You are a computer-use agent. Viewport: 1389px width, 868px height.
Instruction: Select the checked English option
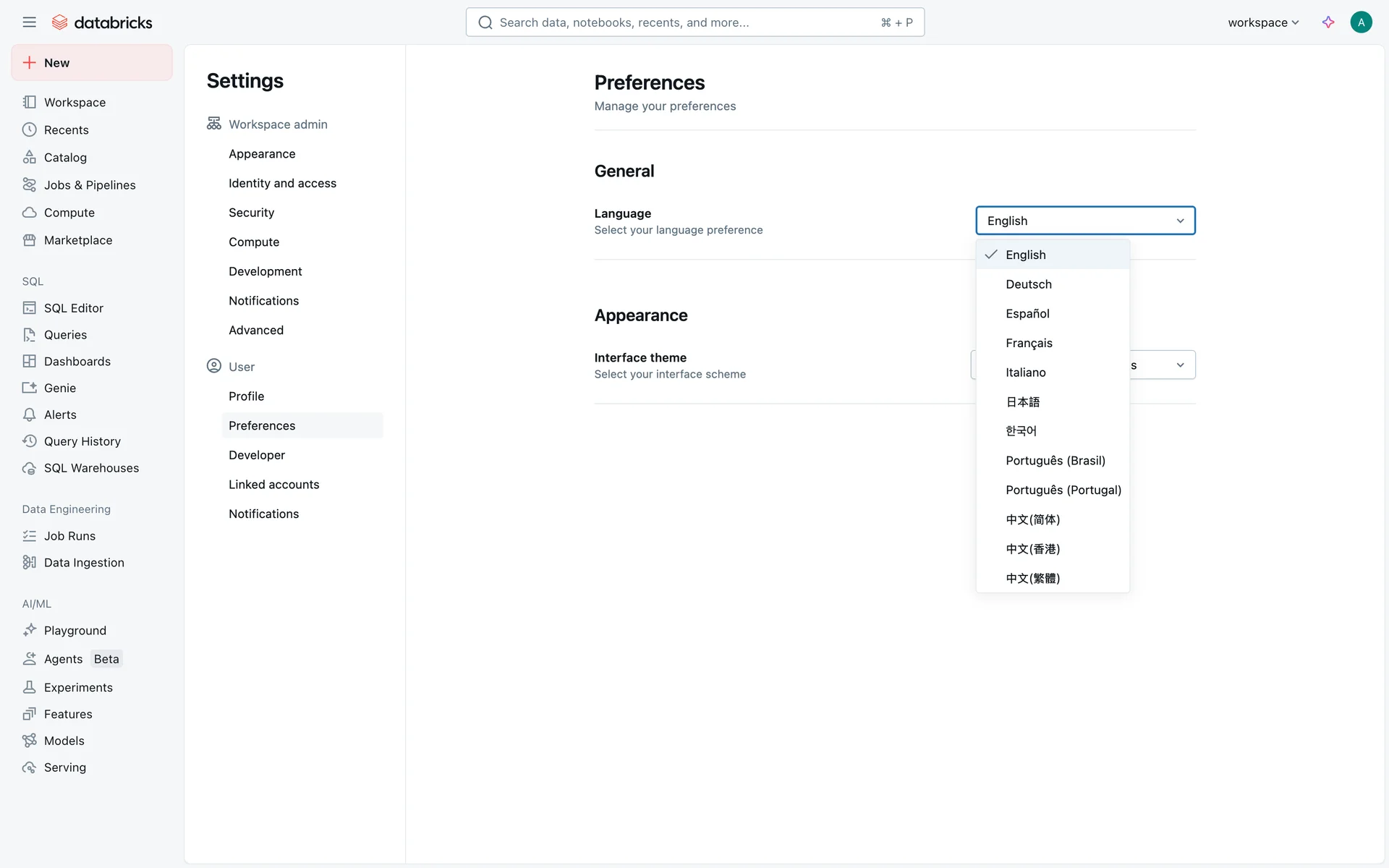(1025, 255)
